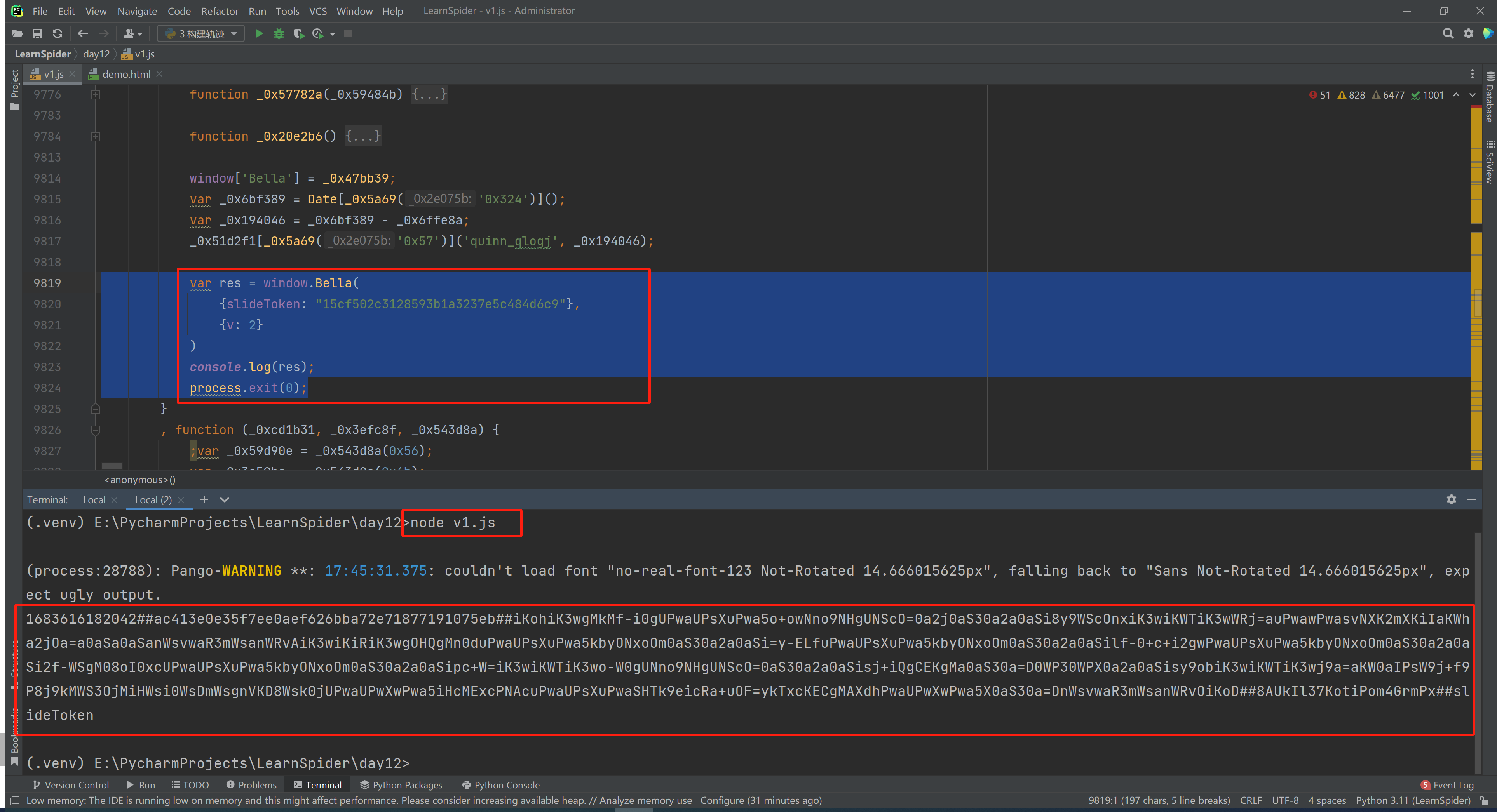This screenshot has width=1497, height=812.
Task: Select LearnSpider in the breadcrumb
Action: (x=42, y=54)
